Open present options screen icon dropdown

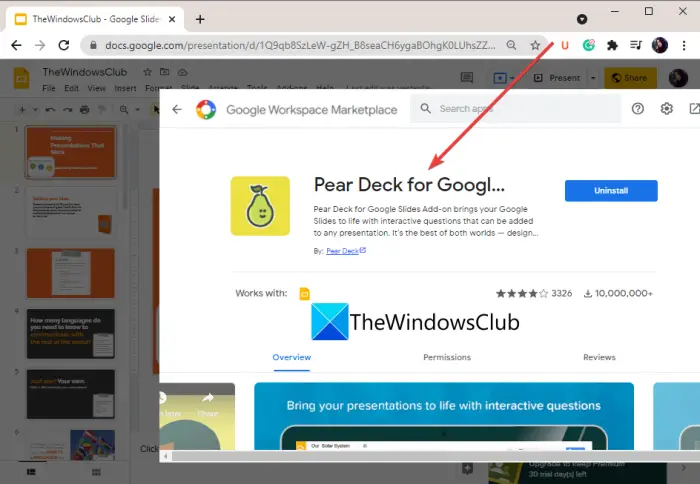[x=504, y=78]
